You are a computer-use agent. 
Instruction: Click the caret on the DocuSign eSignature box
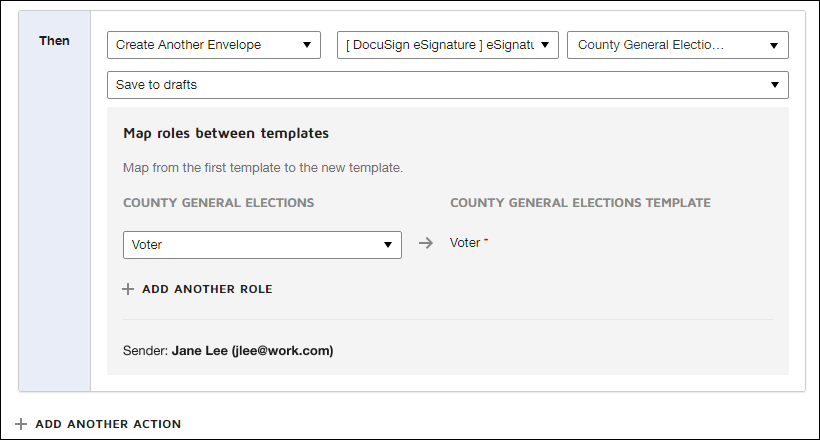[x=545, y=45]
